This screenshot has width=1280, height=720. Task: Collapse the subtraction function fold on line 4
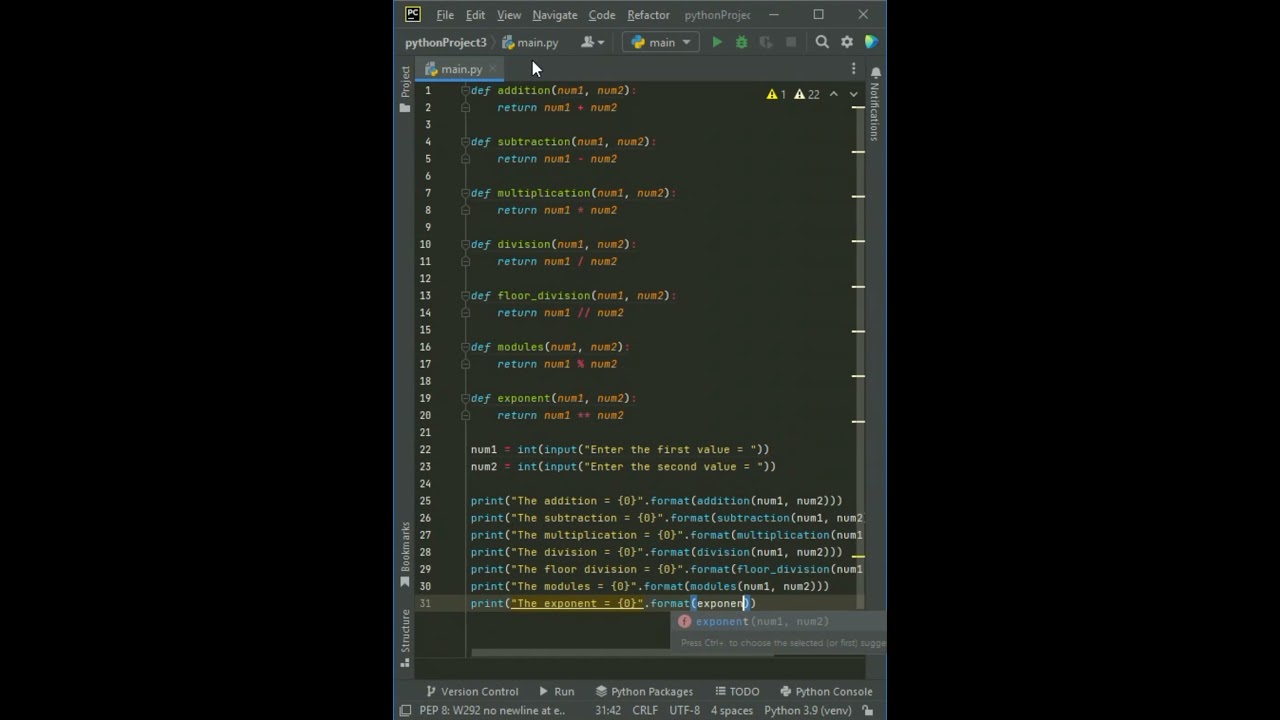point(465,142)
